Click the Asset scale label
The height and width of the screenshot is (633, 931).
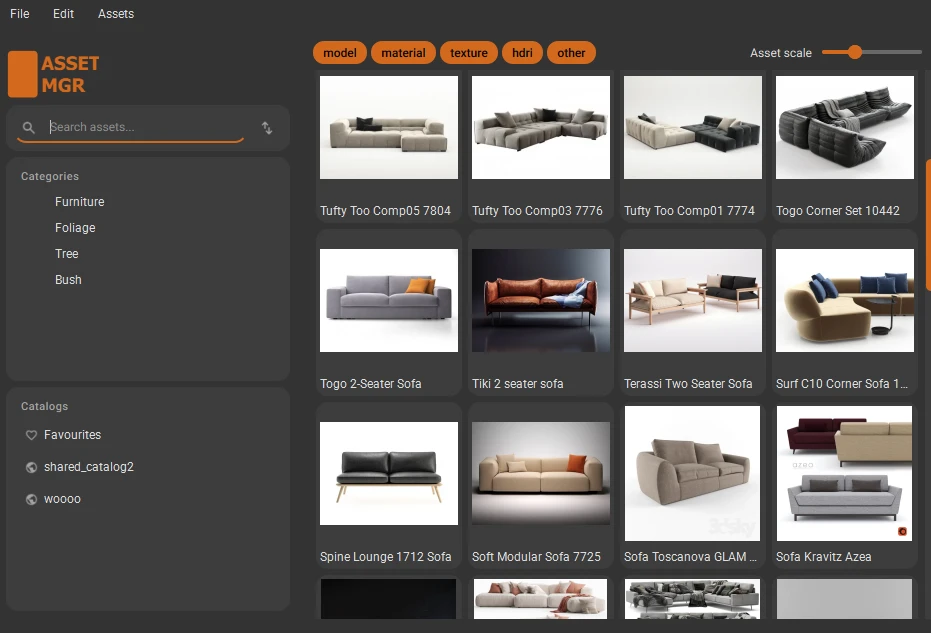781,53
